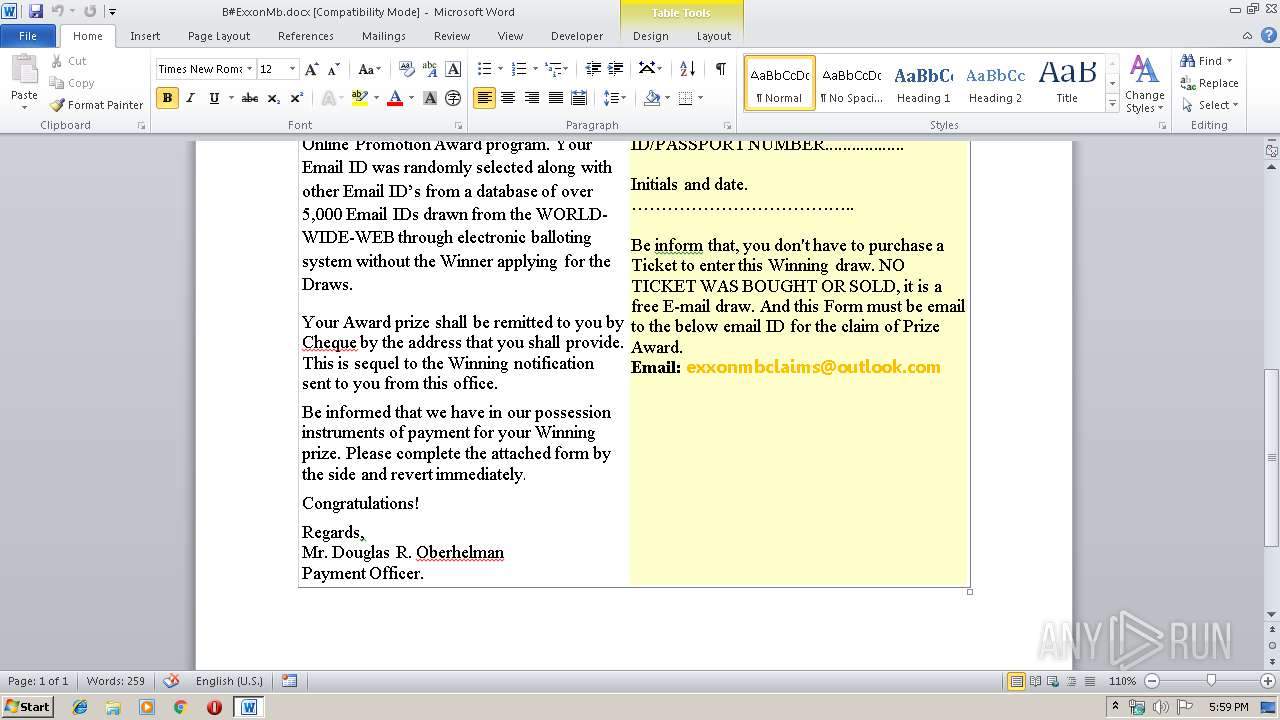1280x720 pixels.
Task: Click the Grow Font icon
Action: (x=312, y=69)
